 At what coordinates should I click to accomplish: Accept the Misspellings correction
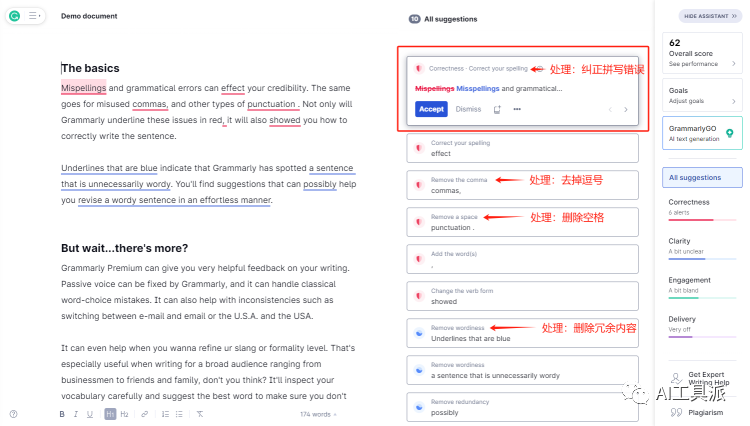pos(431,109)
